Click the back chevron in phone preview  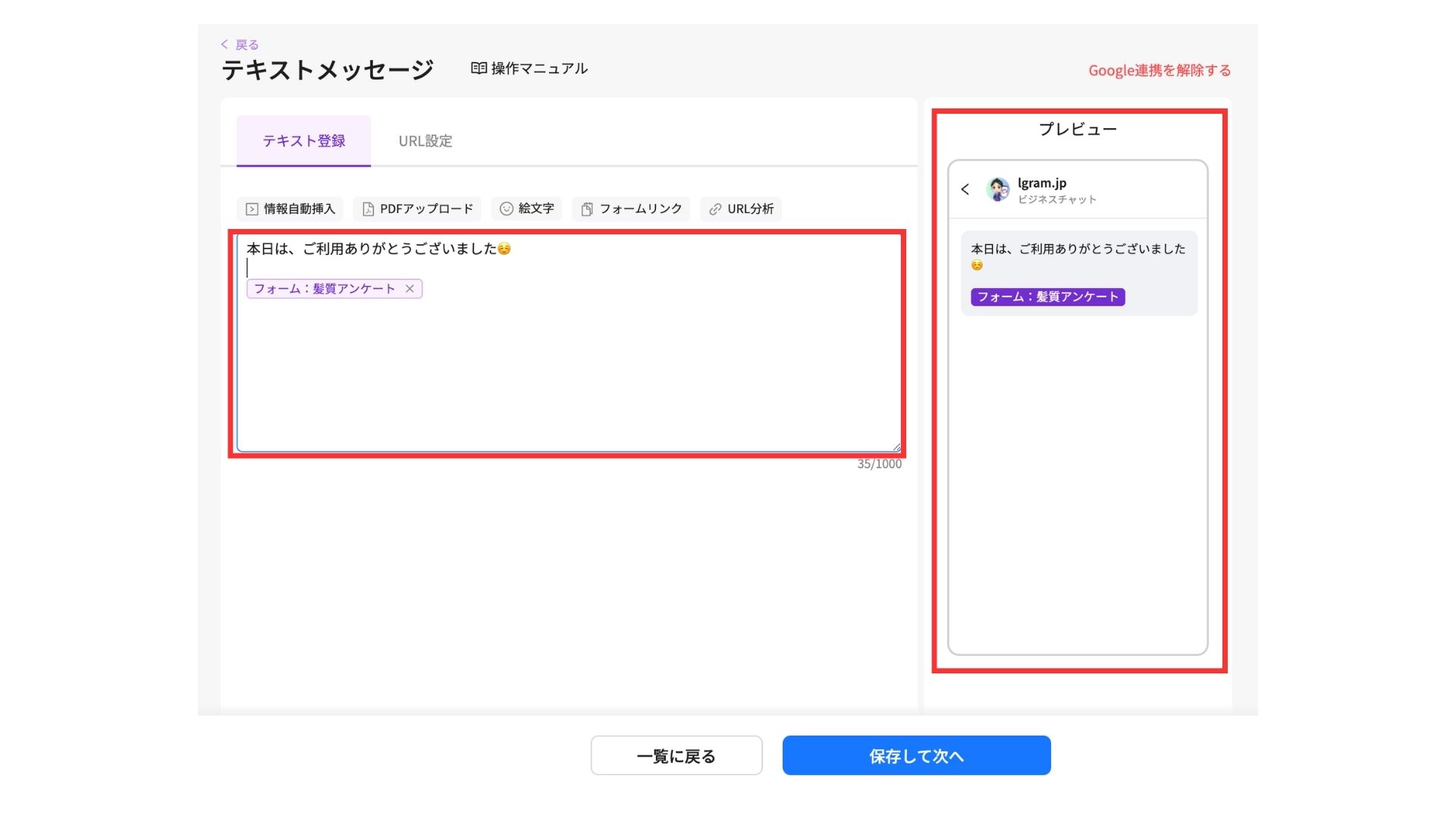965,190
